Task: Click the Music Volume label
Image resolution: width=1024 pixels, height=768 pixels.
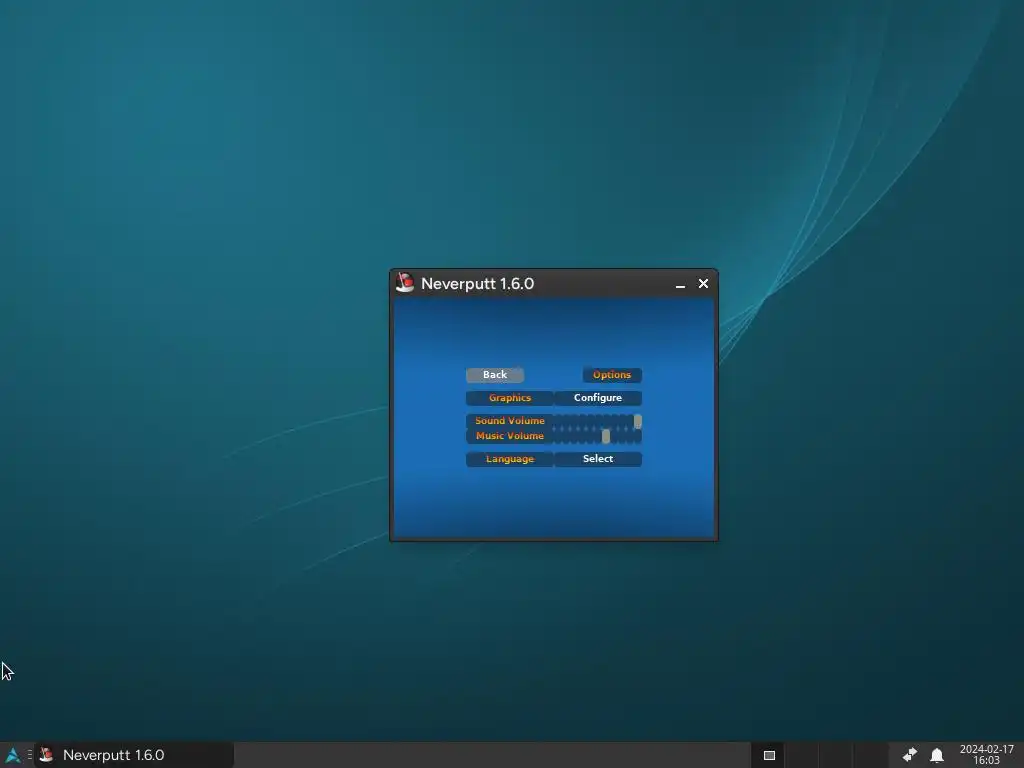Action: point(509,436)
